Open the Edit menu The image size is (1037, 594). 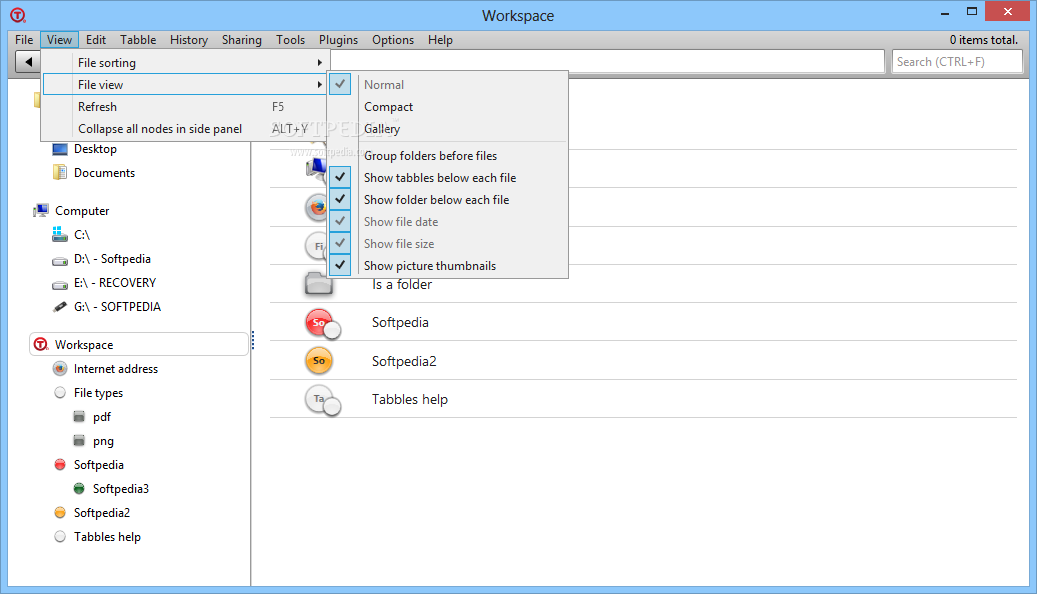pos(96,40)
